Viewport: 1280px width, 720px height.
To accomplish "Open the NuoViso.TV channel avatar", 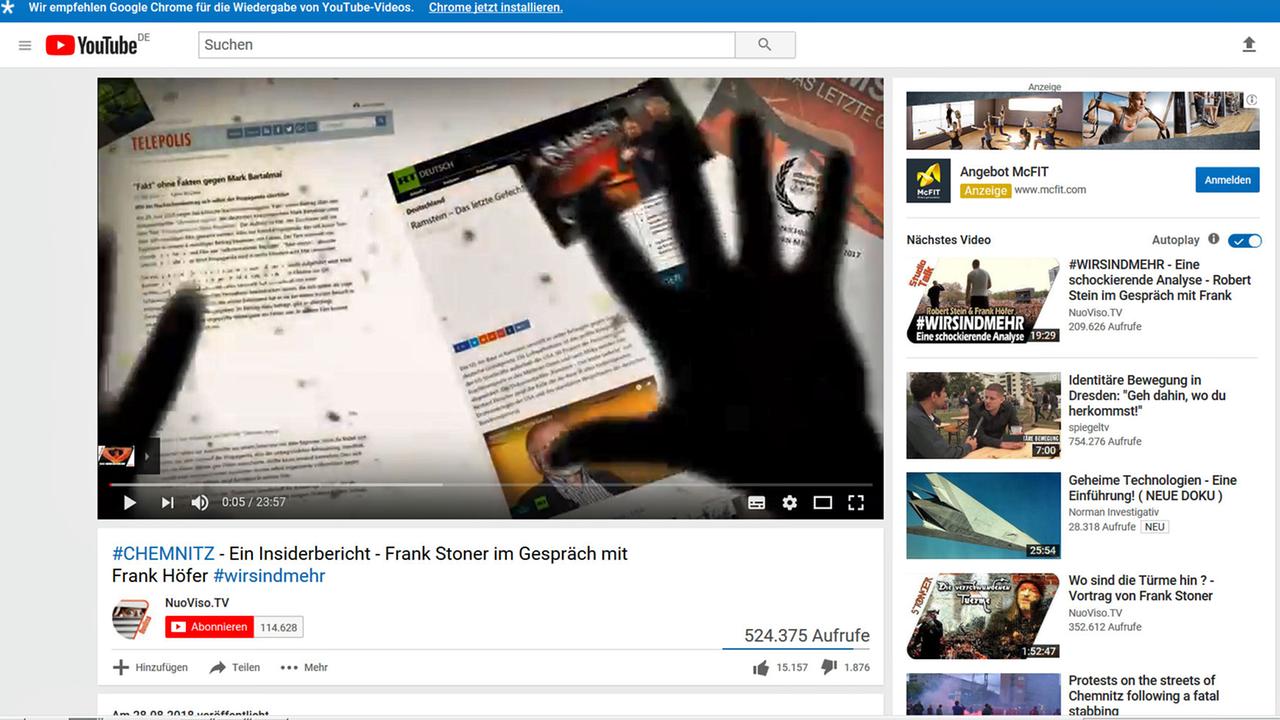I will pyautogui.click(x=131, y=619).
